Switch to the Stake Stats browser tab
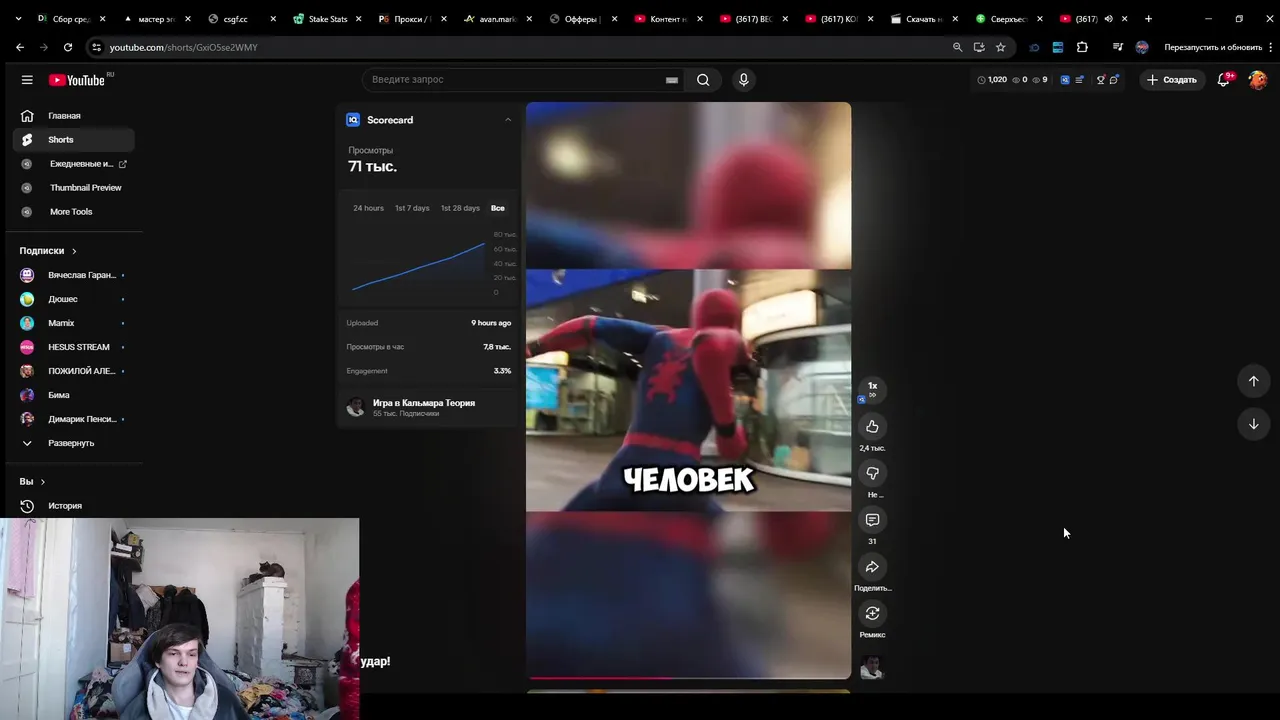The height and width of the screenshot is (720, 1280). (x=327, y=19)
